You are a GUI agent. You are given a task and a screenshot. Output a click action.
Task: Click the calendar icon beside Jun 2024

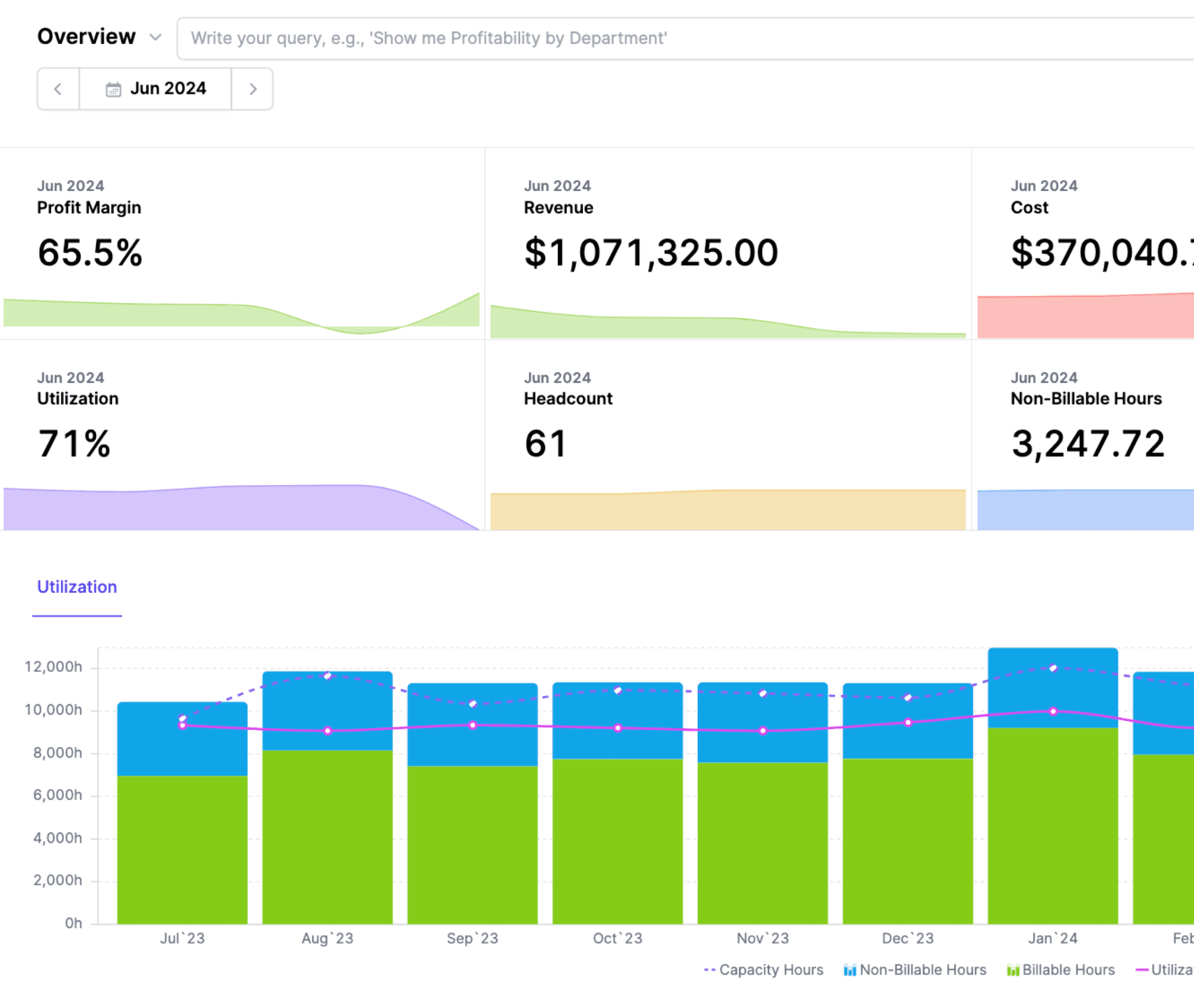tap(113, 89)
